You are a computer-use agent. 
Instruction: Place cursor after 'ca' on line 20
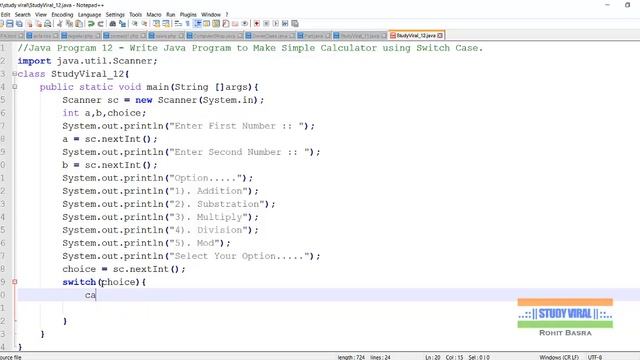pos(96,295)
